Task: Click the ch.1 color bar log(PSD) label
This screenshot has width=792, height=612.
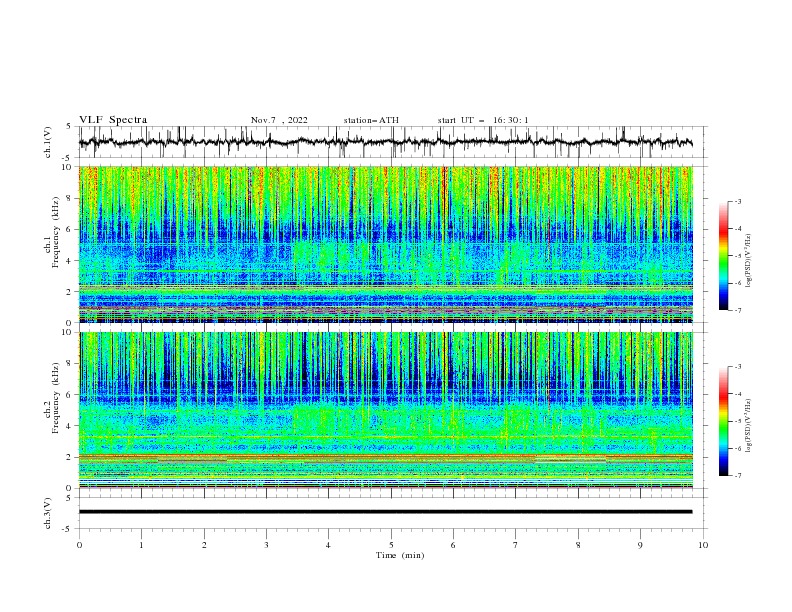Action: coord(749,261)
